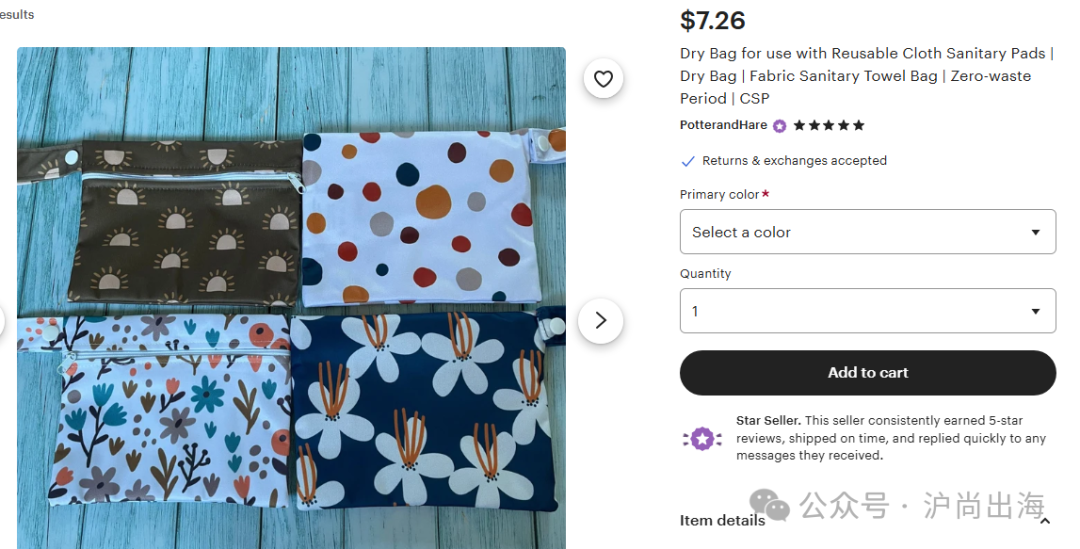Click Returns & exchanges accepted text

[794, 161]
